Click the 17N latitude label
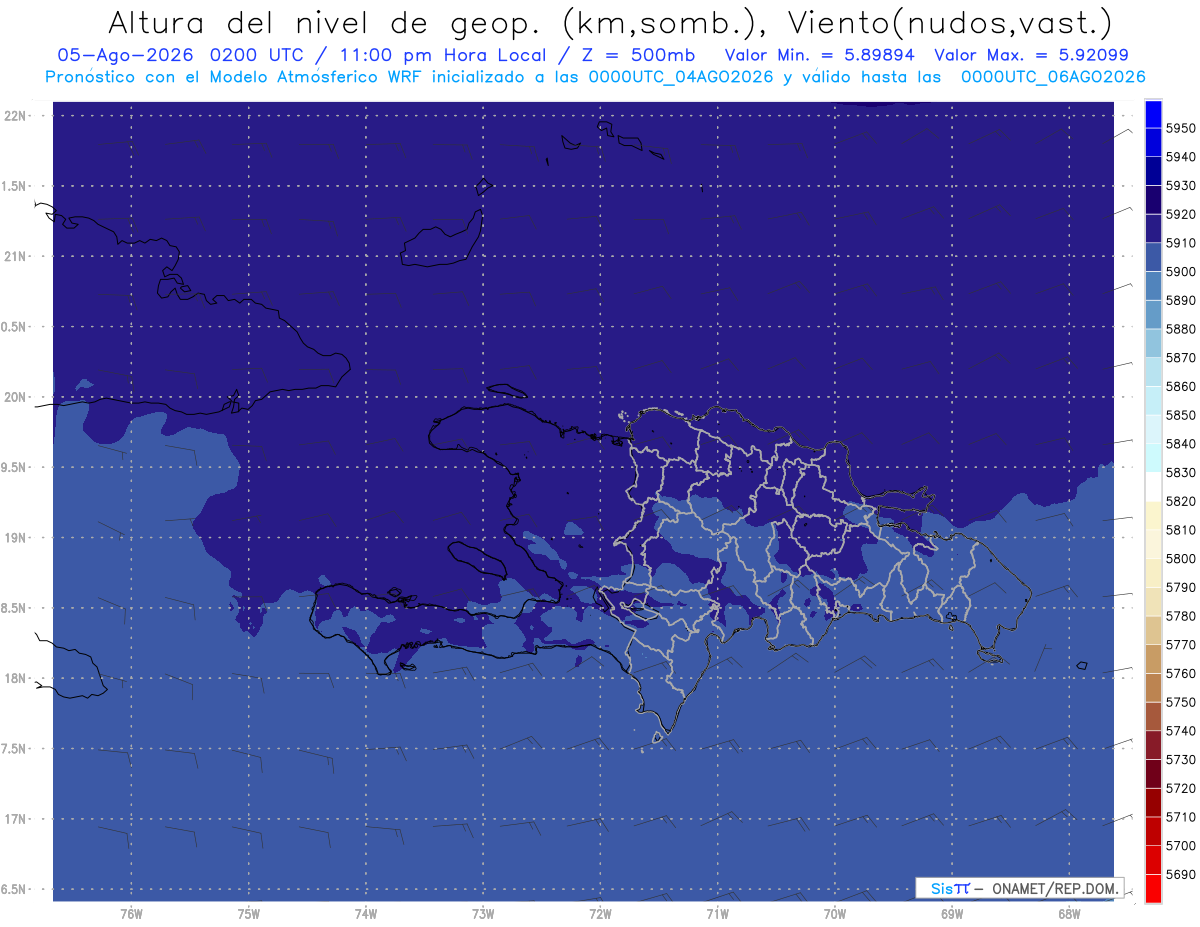Screen dimensions: 1200x927 point(15,819)
